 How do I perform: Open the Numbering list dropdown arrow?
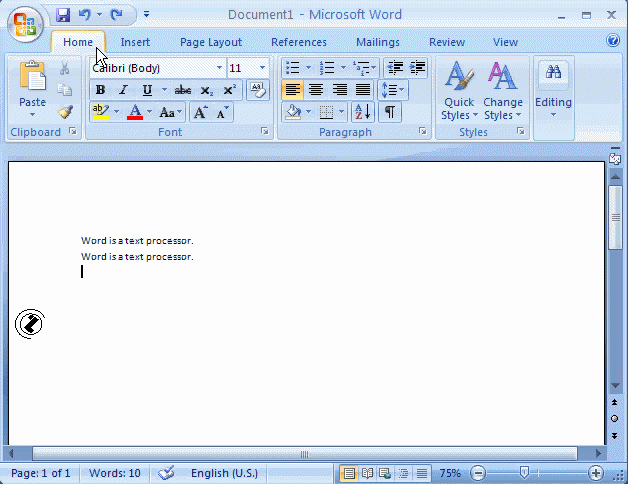(343, 68)
